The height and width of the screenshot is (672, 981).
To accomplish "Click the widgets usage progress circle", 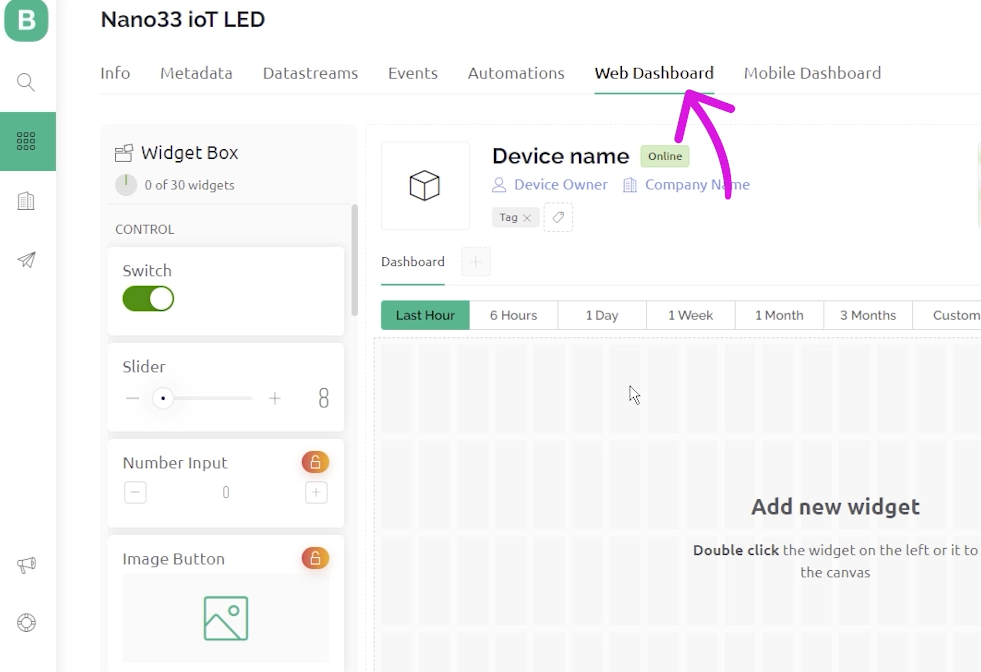I will (x=126, y=185).
